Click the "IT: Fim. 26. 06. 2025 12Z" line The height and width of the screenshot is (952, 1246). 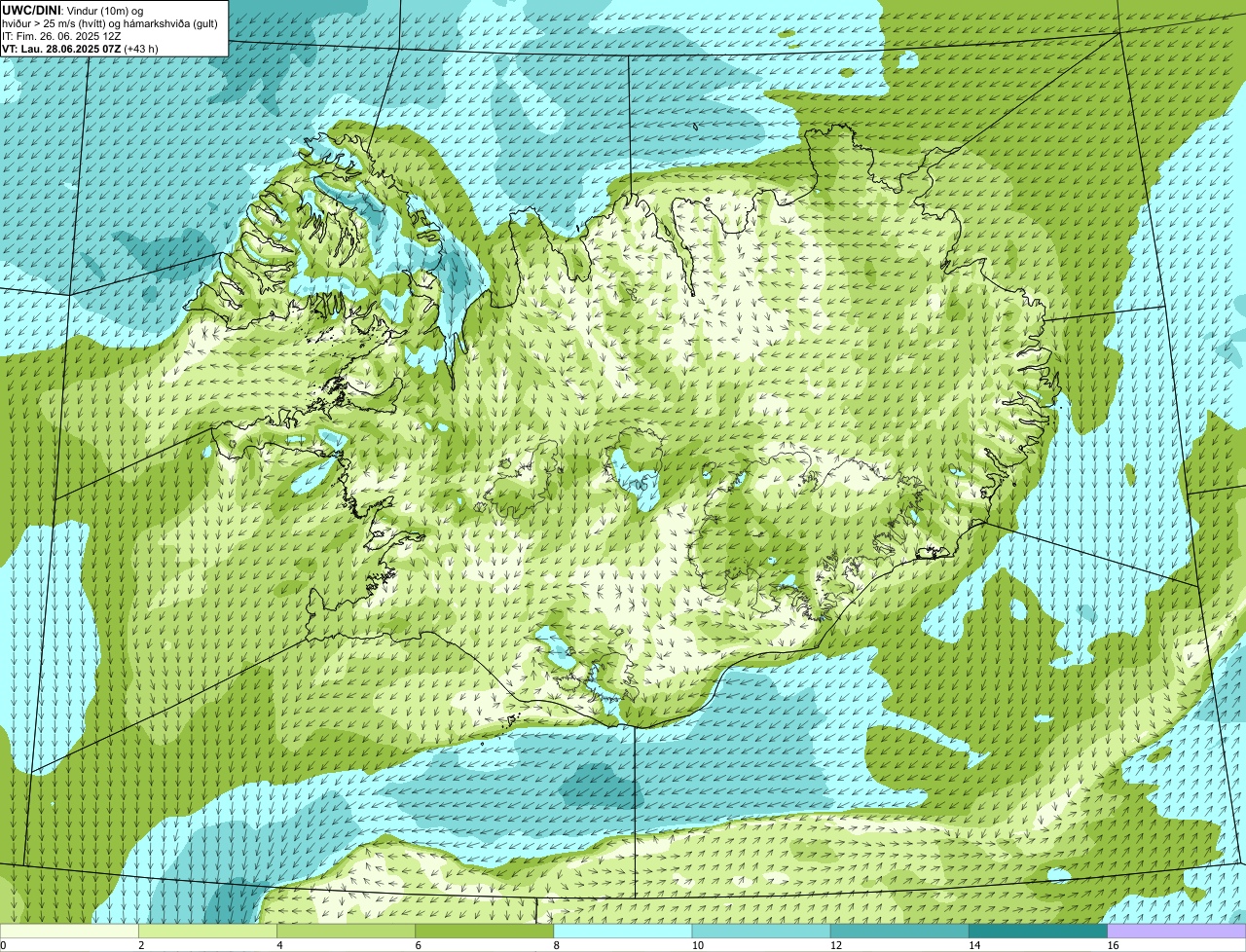coord(61,35)
